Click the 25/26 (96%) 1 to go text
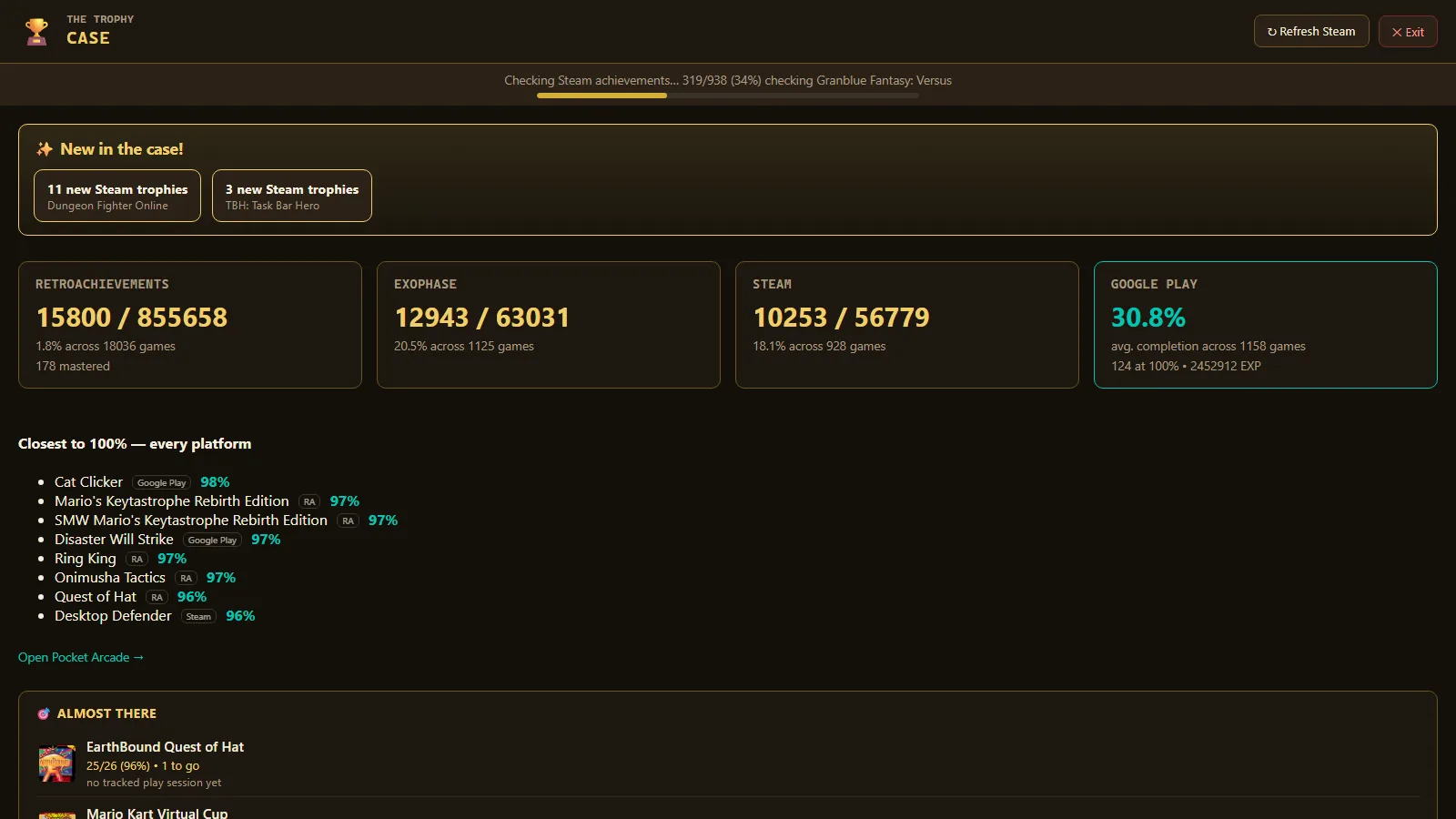This screenshot has height=819, width=1456. click(x=143, y=766)
